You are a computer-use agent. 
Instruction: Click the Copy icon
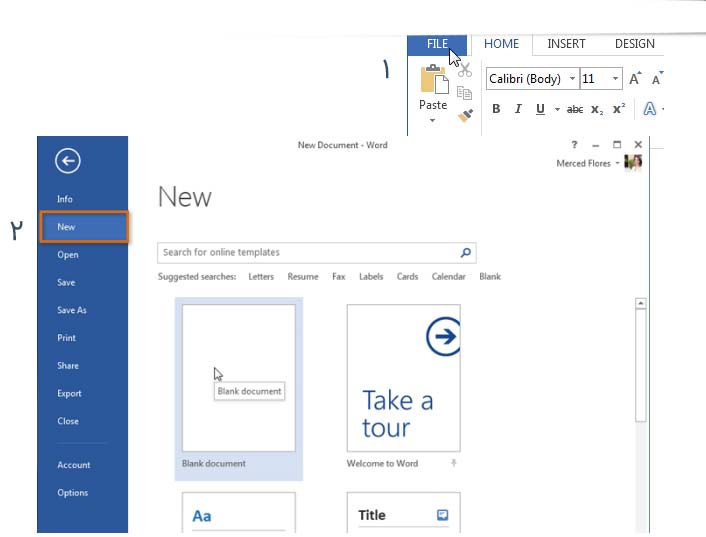click(x=464, y=93)
